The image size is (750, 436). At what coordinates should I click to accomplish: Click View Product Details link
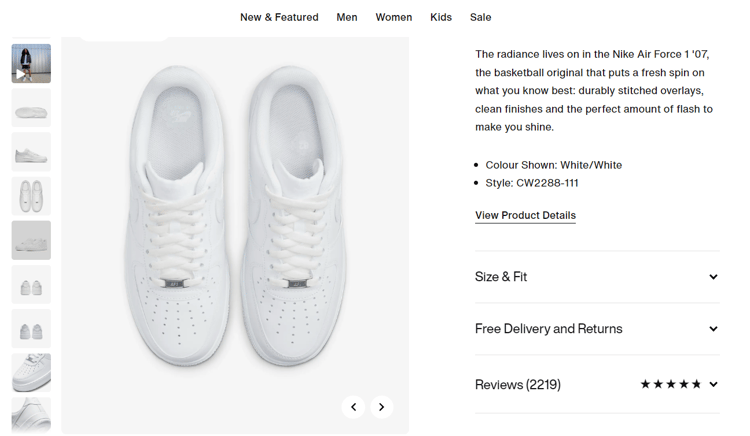click(x=525, y=216)
